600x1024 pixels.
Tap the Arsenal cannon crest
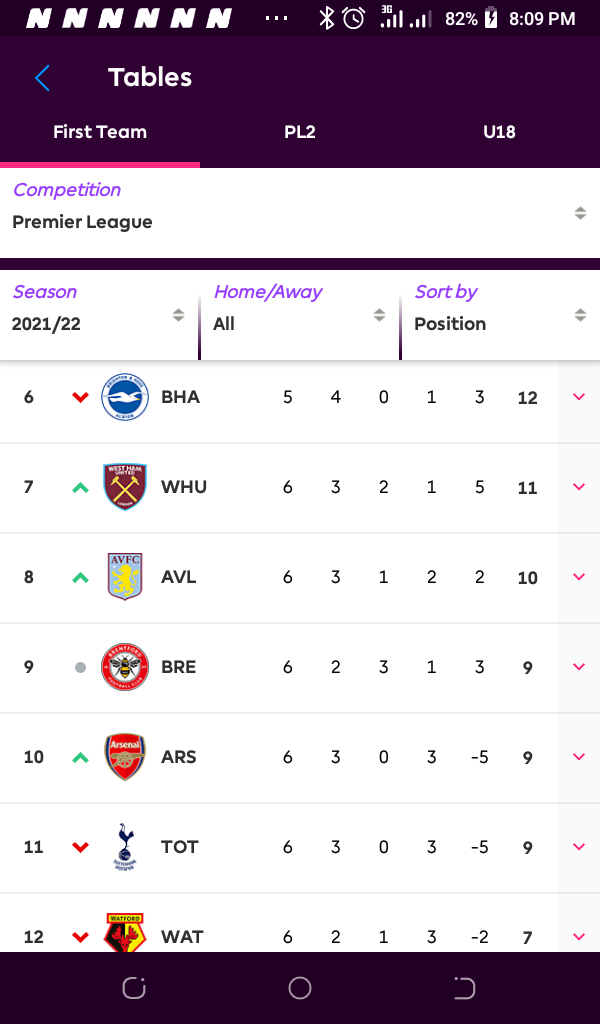pyautogui.click(x=125, y=757)
